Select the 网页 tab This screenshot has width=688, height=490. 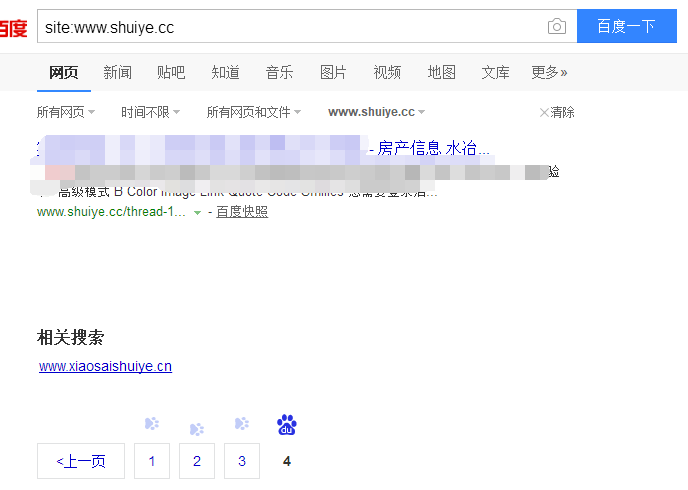point(64,72)
